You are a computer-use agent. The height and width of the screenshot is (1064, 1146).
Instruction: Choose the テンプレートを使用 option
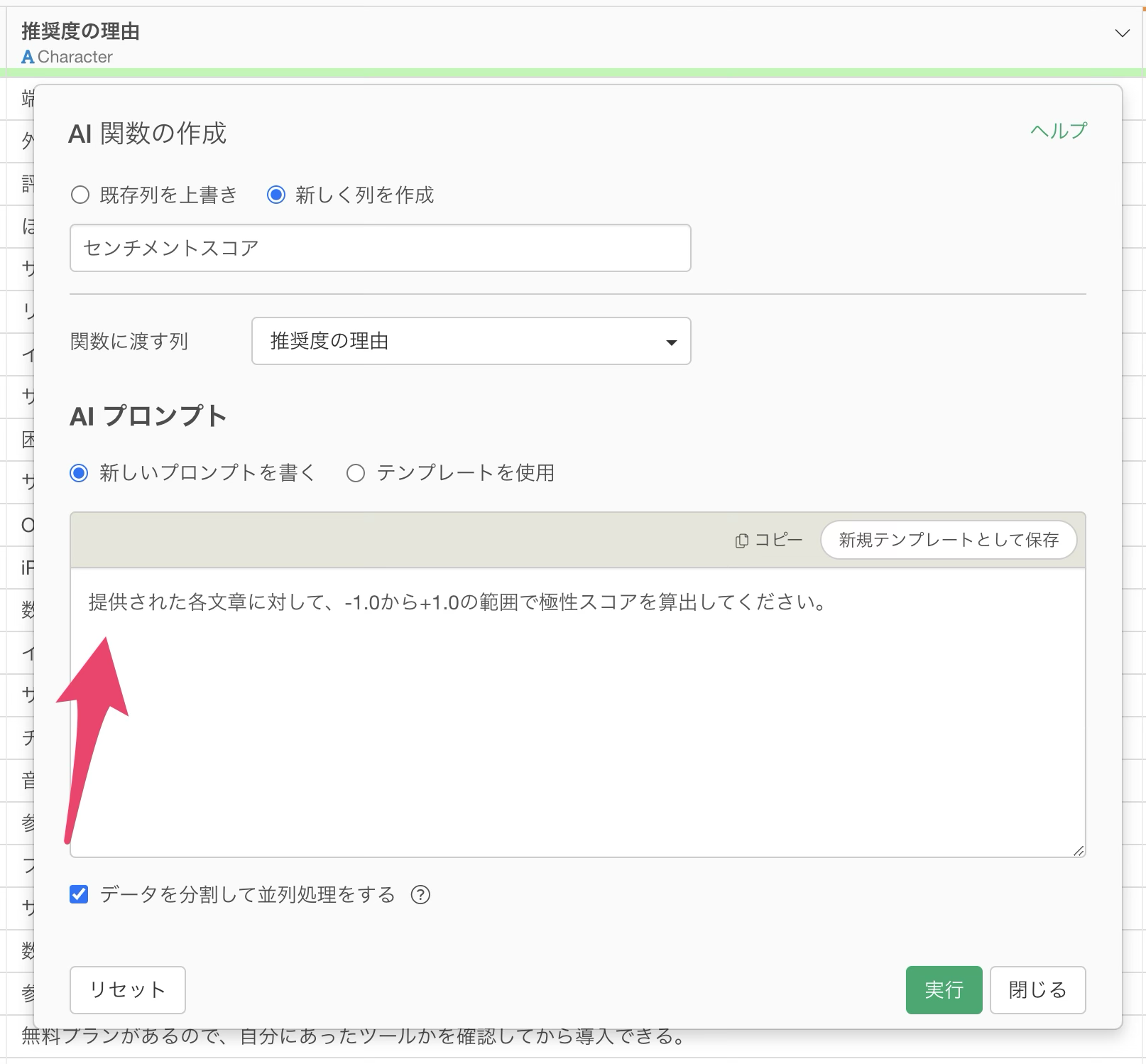click(x=356, y=473)
